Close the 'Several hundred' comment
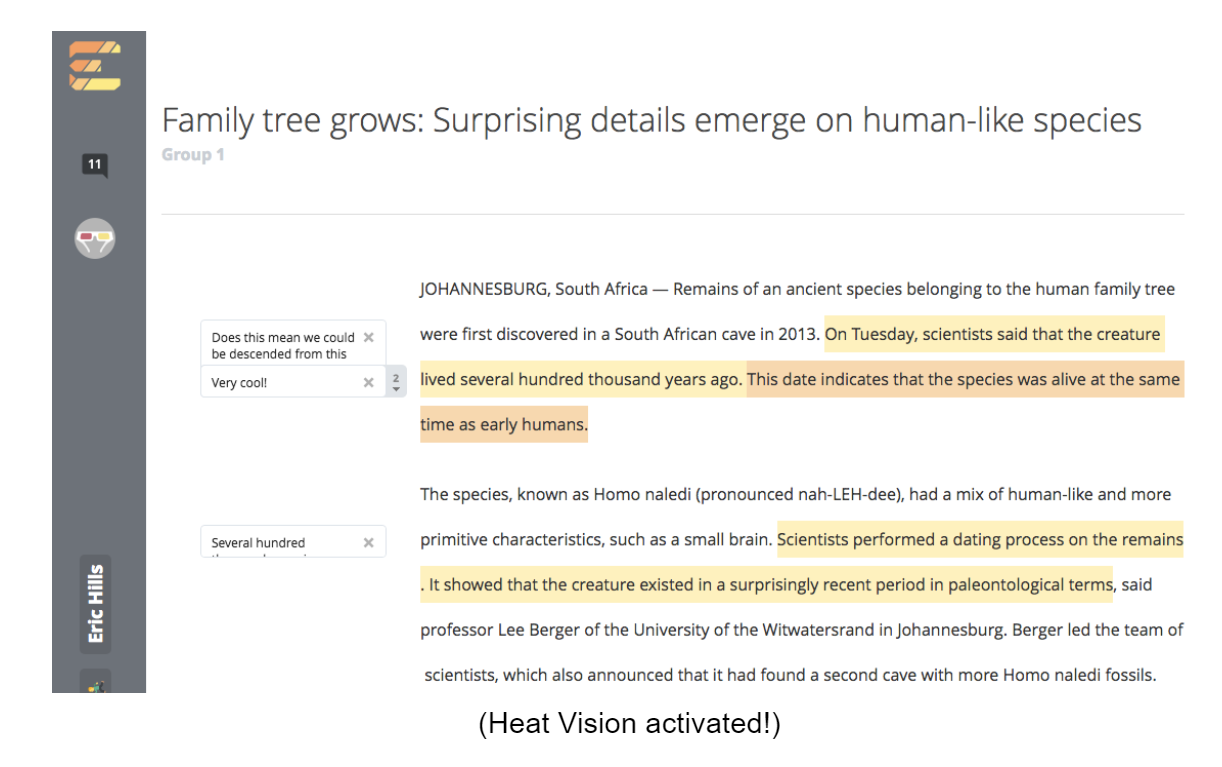Viewport: 1222px width, 767px height. [x=368, y=542]
